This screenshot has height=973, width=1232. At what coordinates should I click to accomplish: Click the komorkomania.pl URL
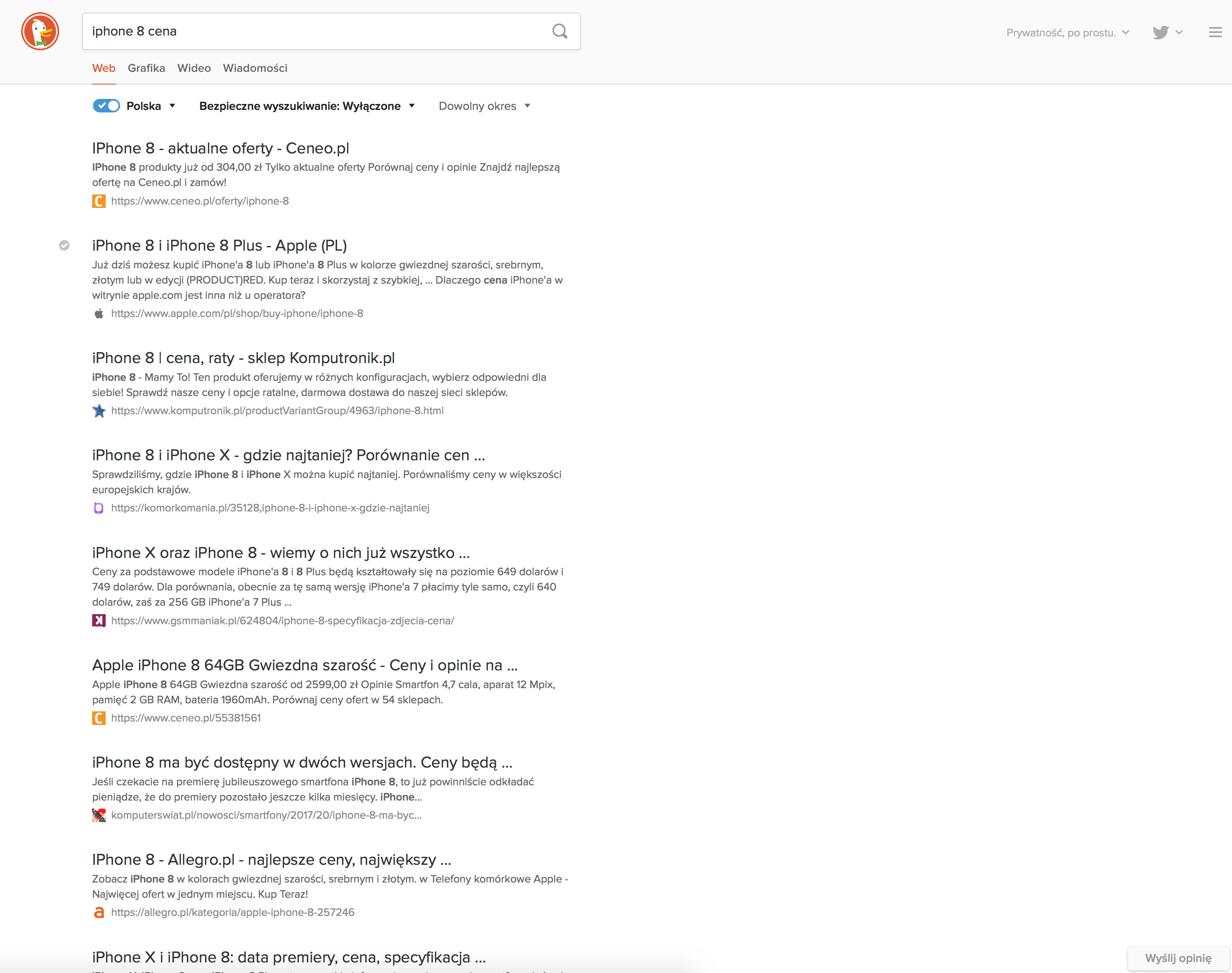pyautogui.click(x=270, y=508)
